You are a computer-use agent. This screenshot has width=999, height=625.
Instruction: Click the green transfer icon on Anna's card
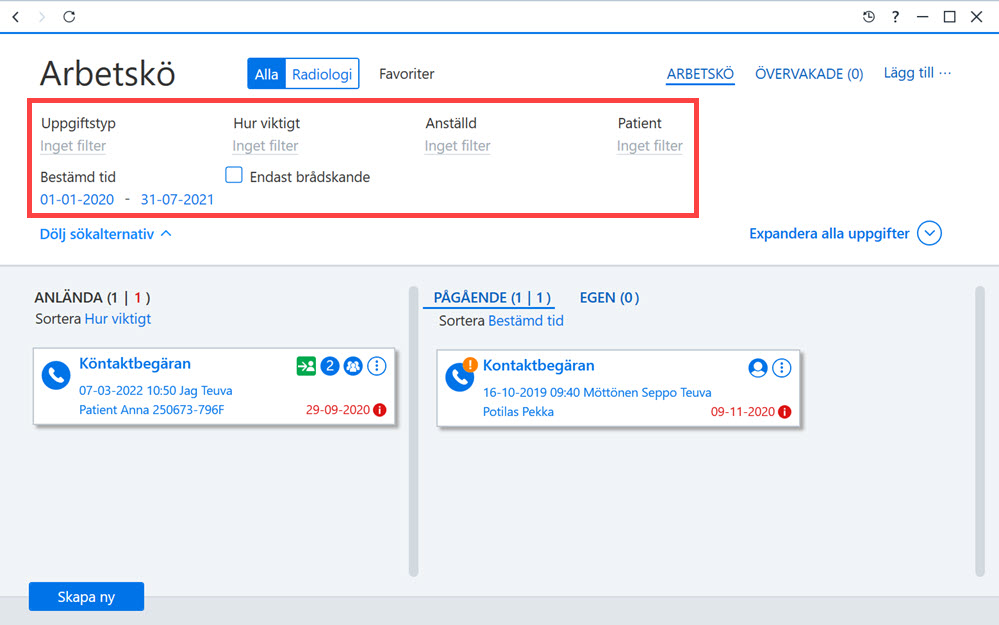click(x=306, y=366)
